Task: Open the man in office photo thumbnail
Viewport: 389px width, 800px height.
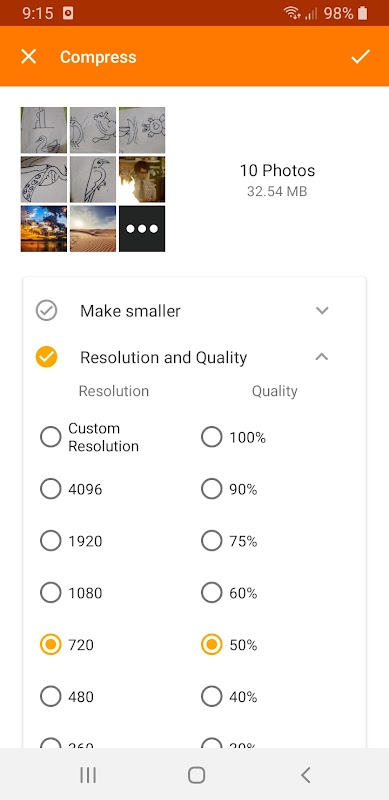Action: (x=142, y=180)
